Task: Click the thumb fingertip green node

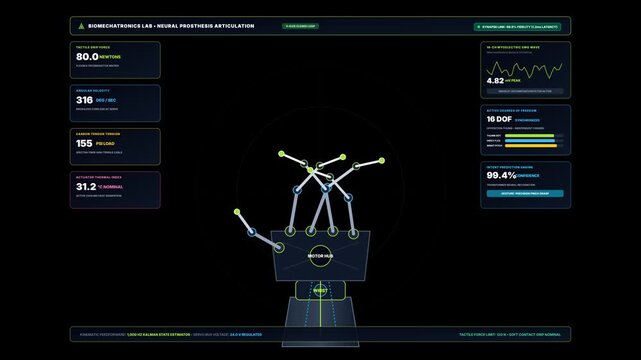Action: 237,212
